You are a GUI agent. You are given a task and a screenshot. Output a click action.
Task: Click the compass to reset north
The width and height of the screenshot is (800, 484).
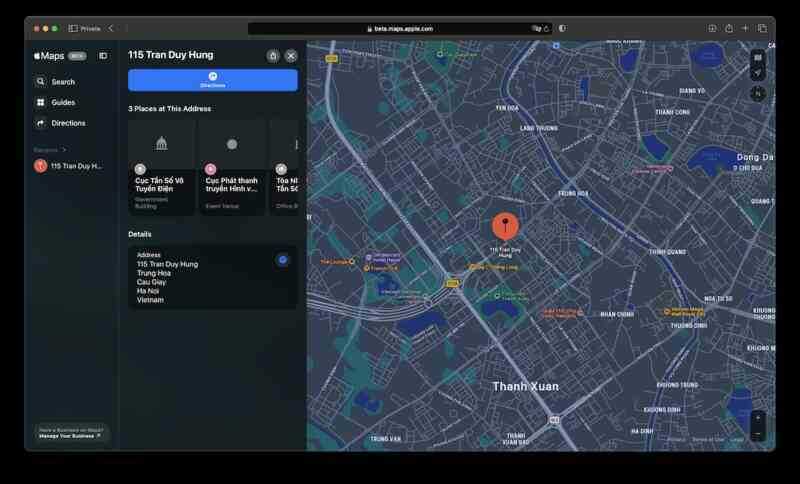point(758,94)
